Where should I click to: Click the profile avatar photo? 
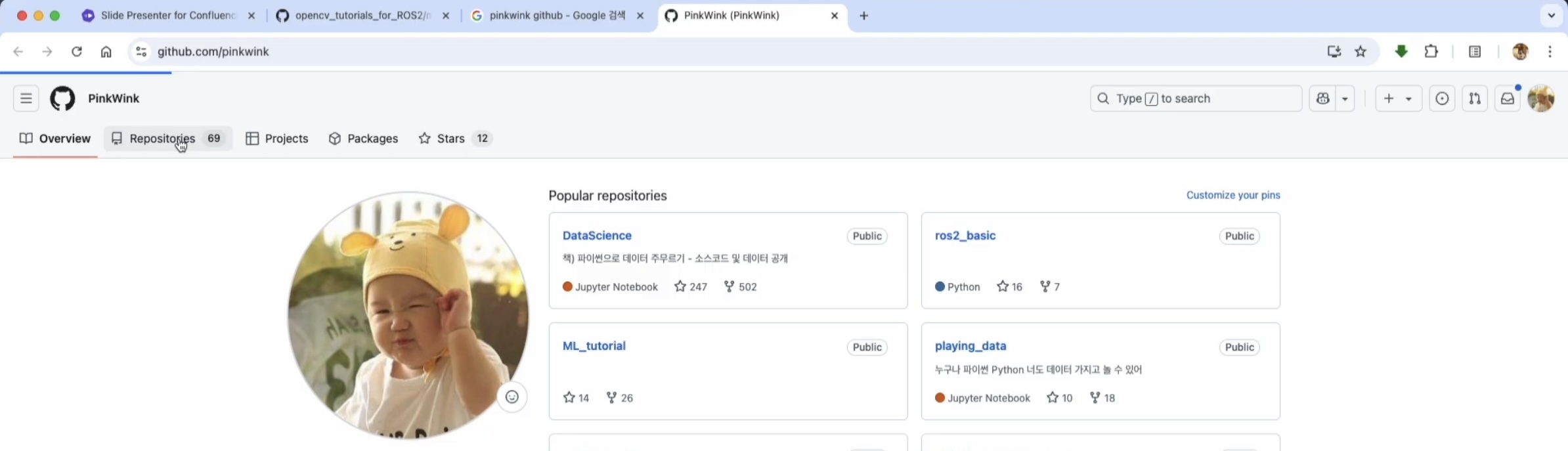point(408,315)
